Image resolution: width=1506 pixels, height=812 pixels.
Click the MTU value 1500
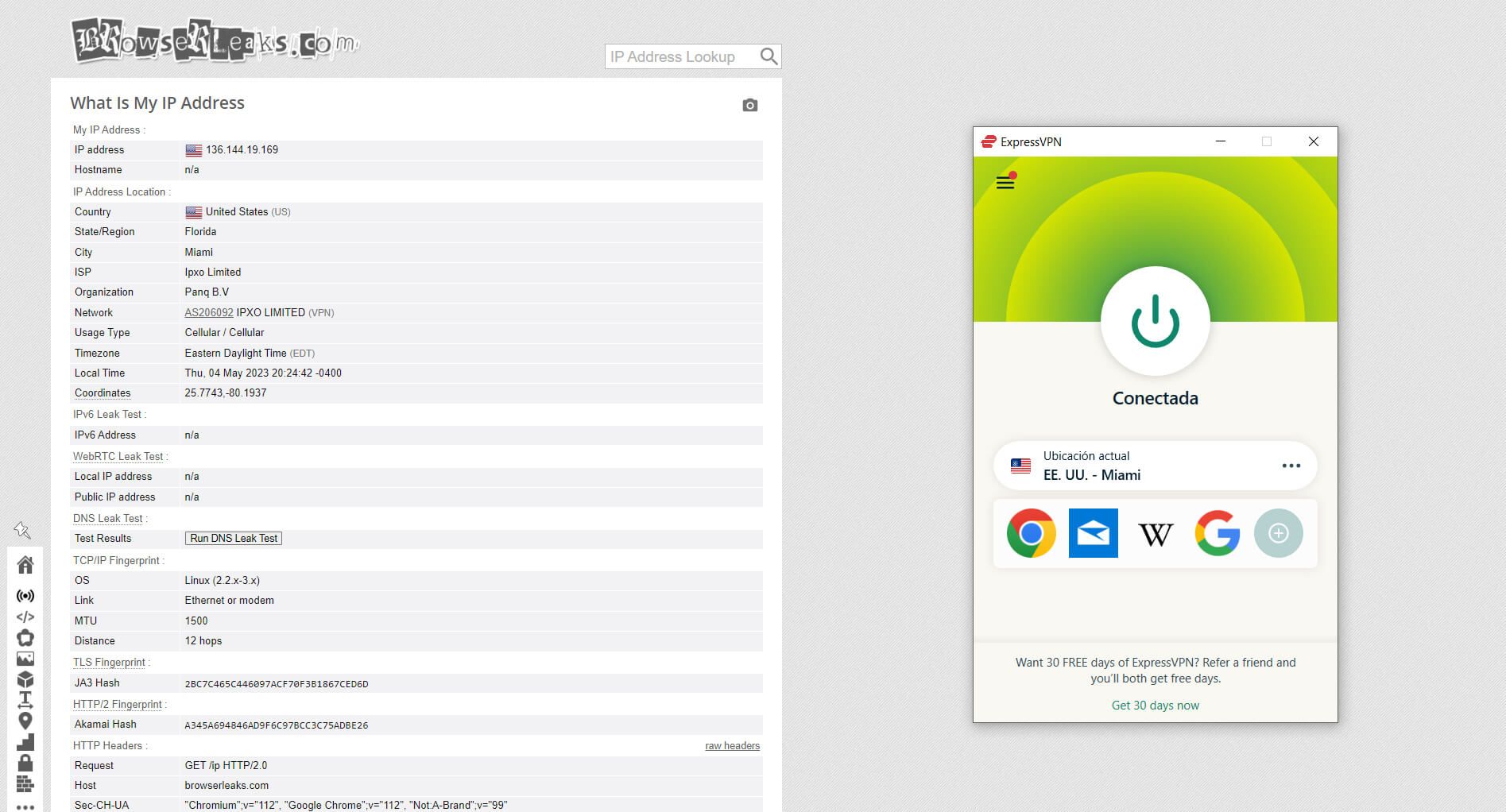tap(196, 621)
